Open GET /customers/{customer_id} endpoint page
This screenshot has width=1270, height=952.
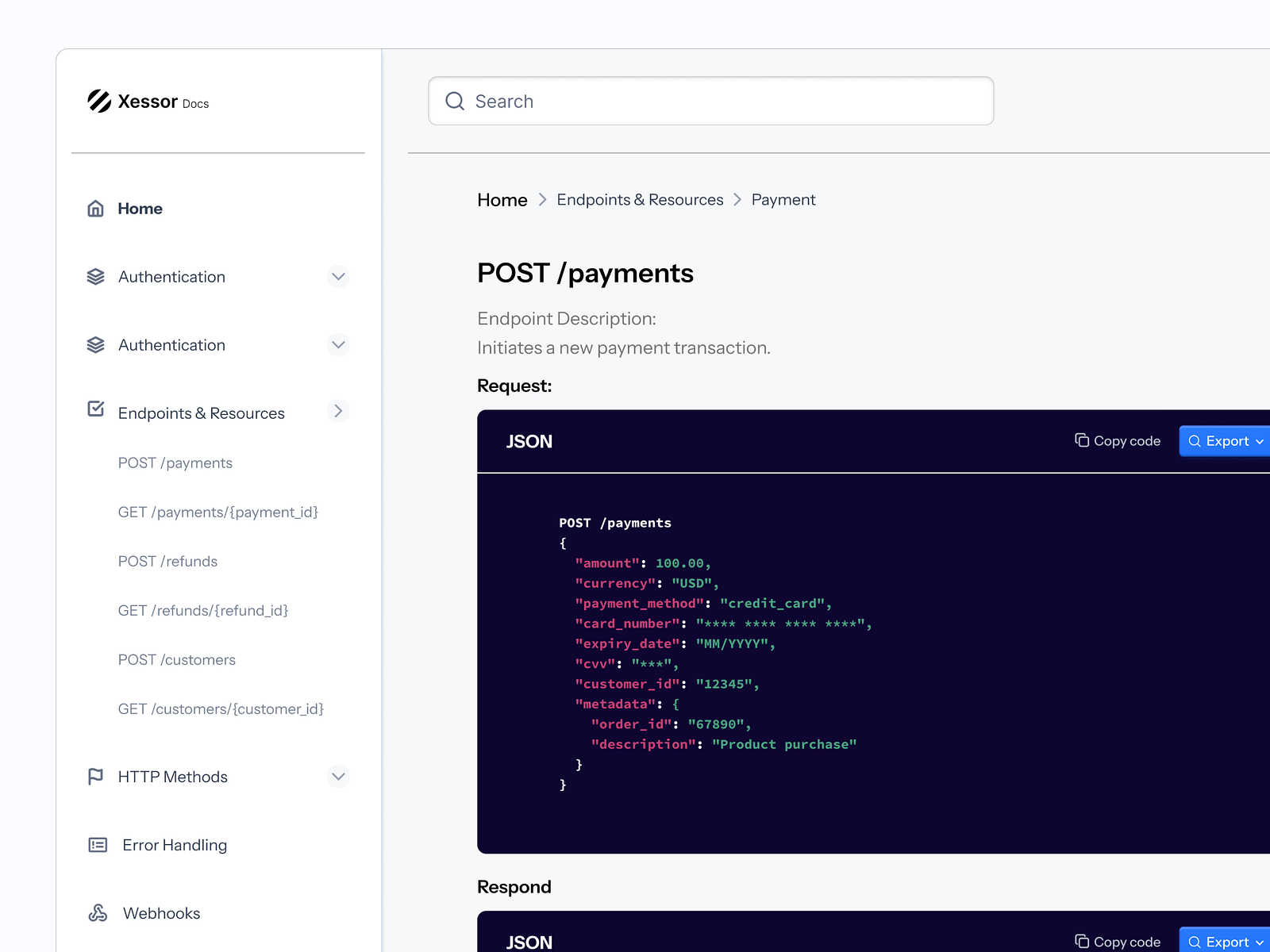click(x=221, y=709)
